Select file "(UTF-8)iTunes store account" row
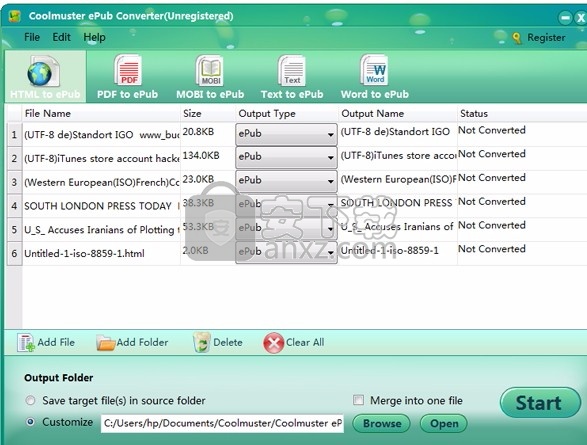The width and height of the screenshot is (587, 445). (x=101, y=158)
